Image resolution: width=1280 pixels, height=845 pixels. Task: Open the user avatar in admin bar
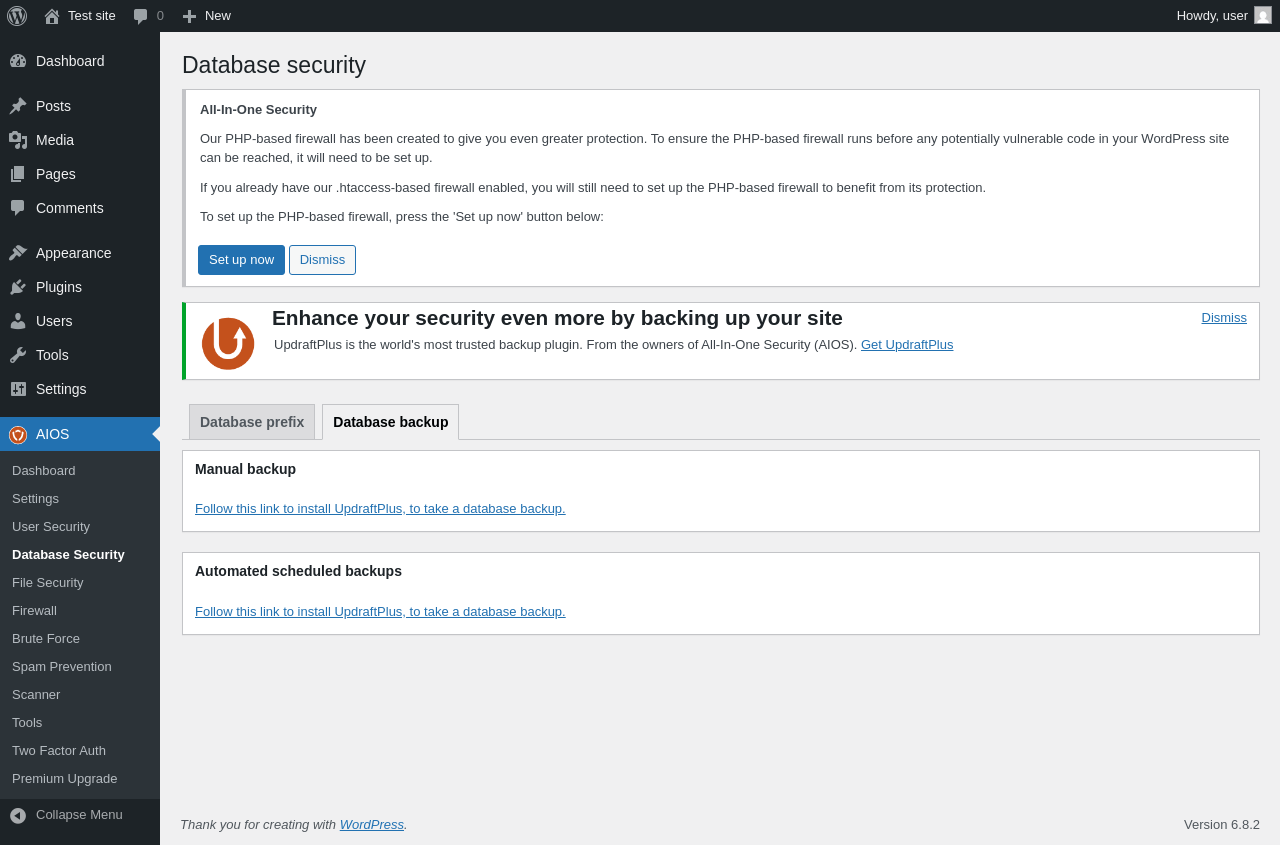point(1263,15)
